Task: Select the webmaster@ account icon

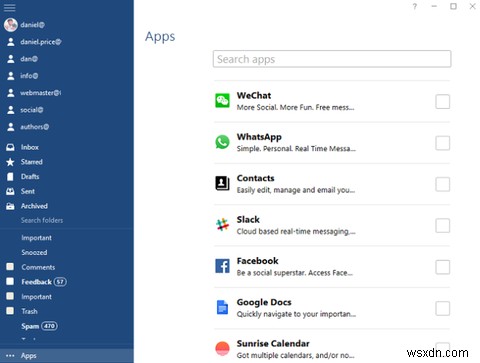Action: tap(11, 93)
